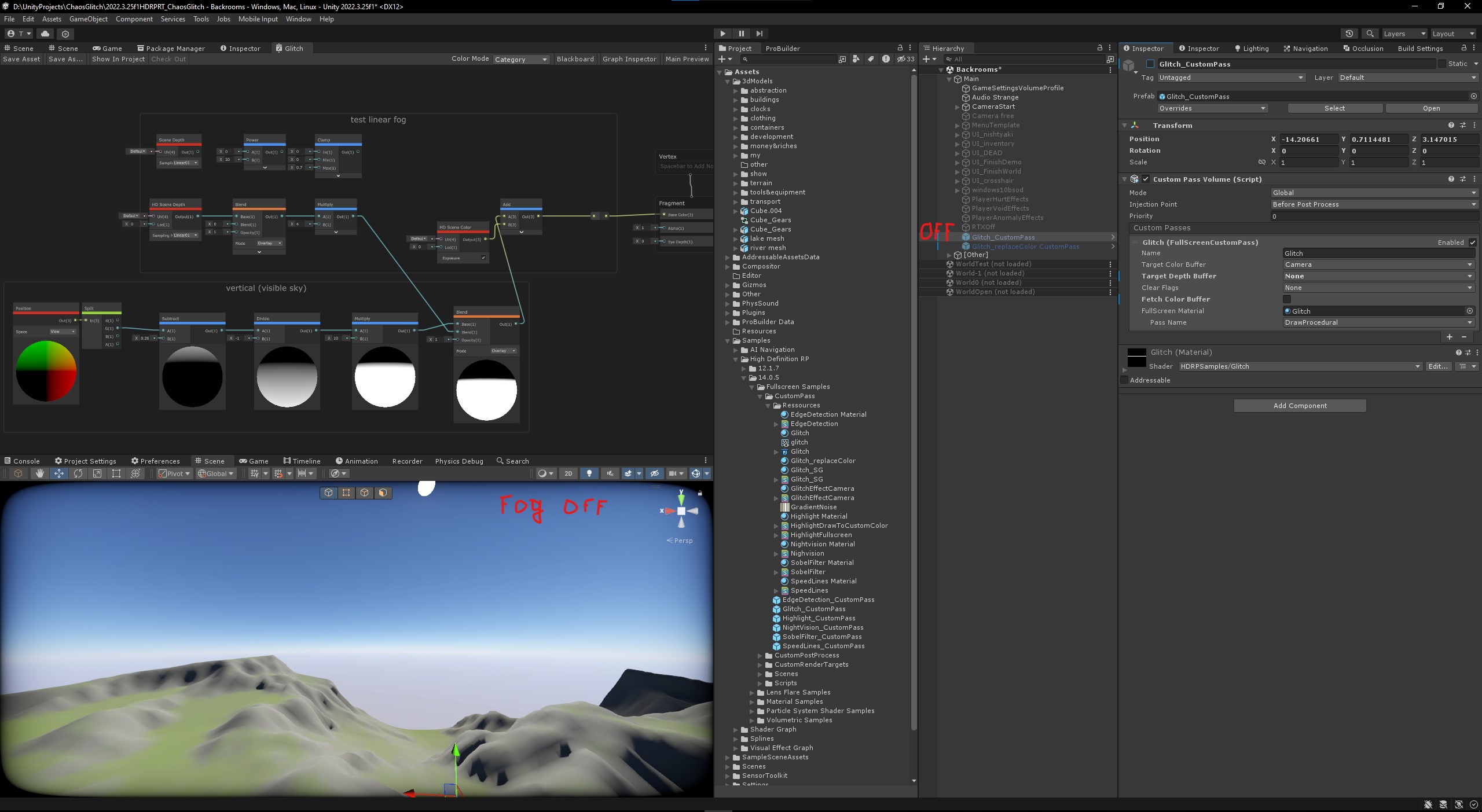Toggle 2D view mode in Scene
The width and height of the screenshot is (1482, 812).
[x=568, y=473]
